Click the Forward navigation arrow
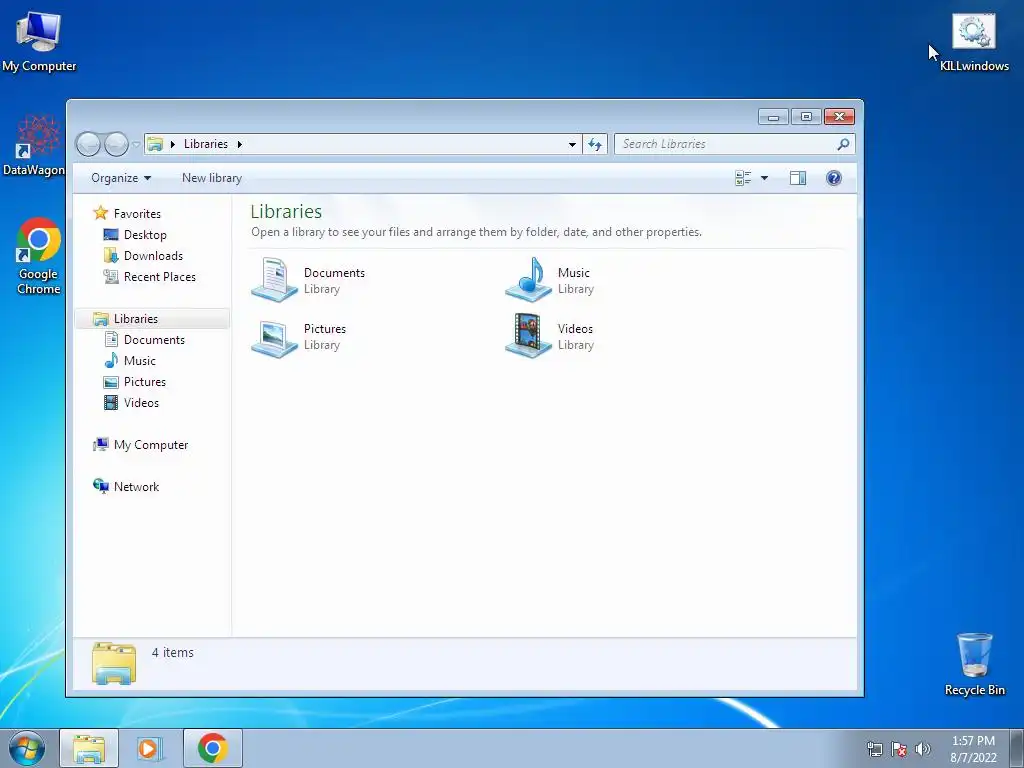Image resolution: width=1024 pixels, height=768 pixels. point(116,144)
